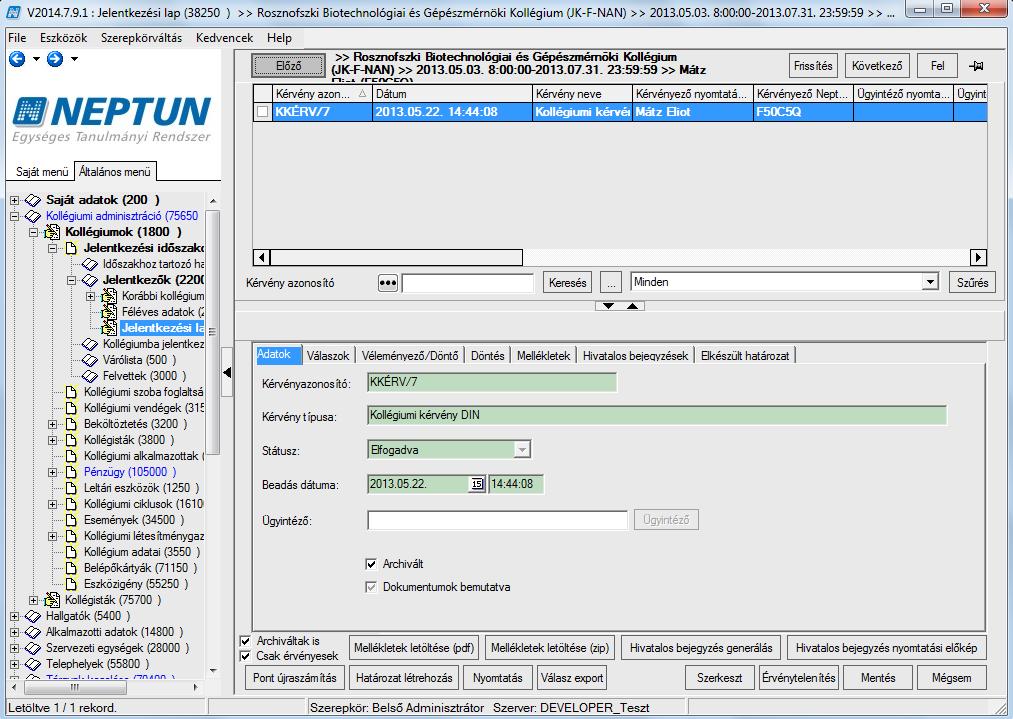Click the collapse-down arrow on the splitter

point(608,306)
